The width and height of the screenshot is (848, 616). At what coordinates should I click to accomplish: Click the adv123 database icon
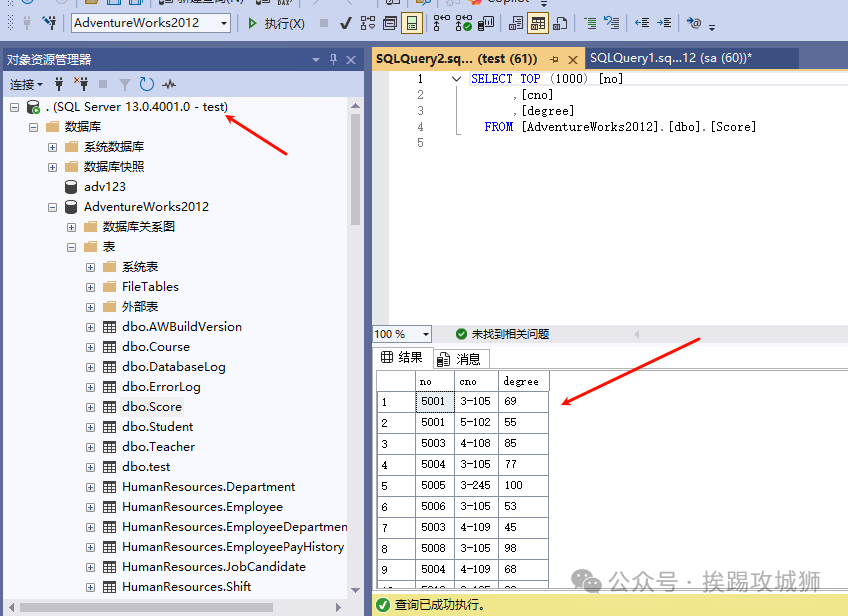coord(71,187)
